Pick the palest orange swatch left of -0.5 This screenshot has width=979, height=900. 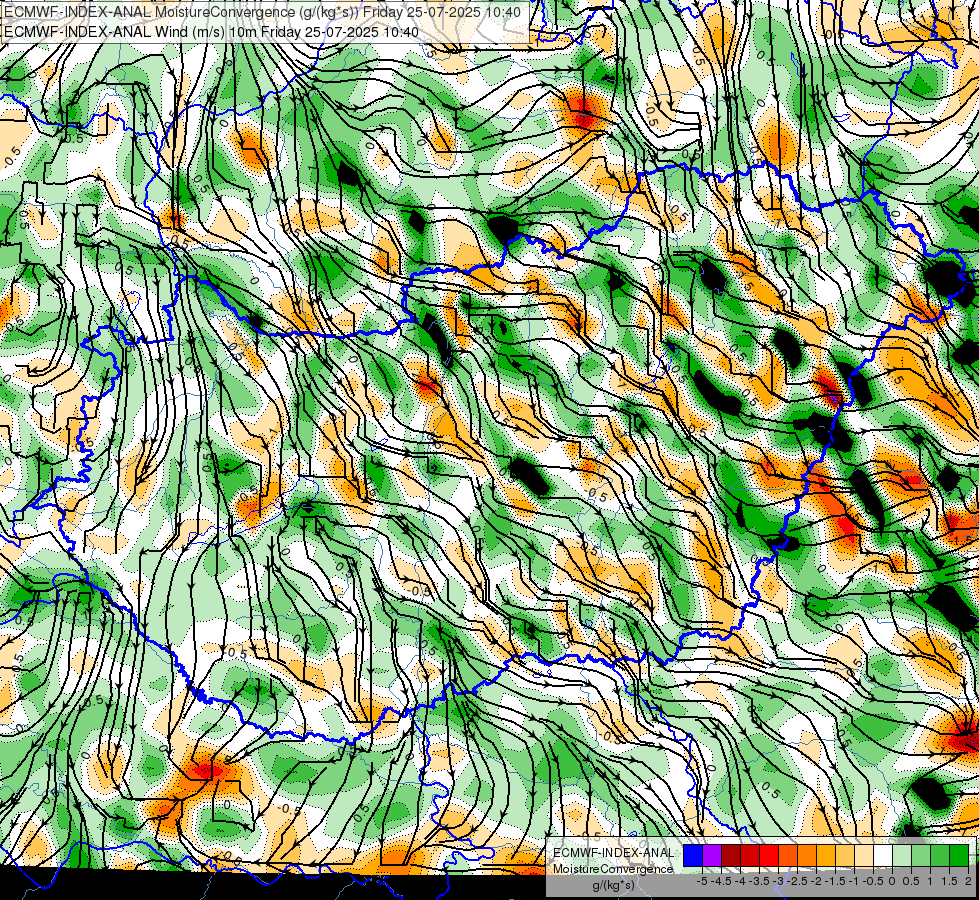pyautogui.click(x=864, y=856)
